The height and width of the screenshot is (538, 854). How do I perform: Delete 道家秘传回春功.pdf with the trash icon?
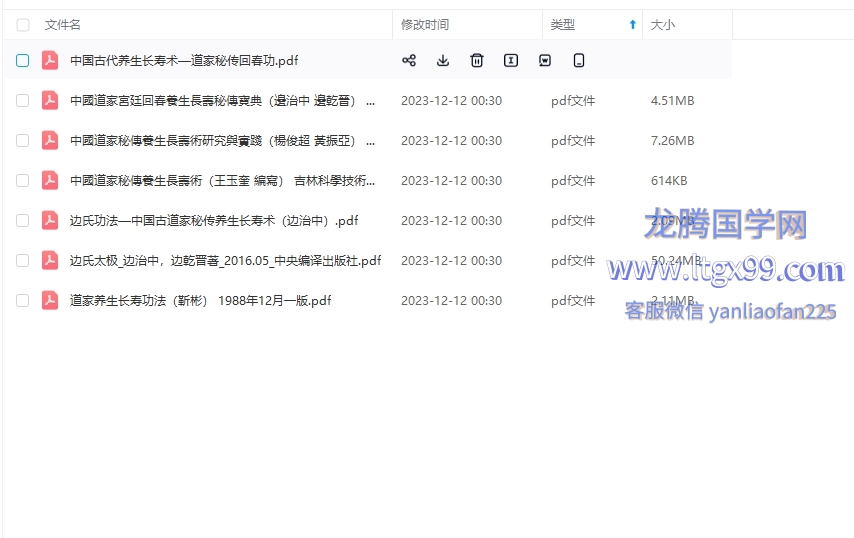477,60
